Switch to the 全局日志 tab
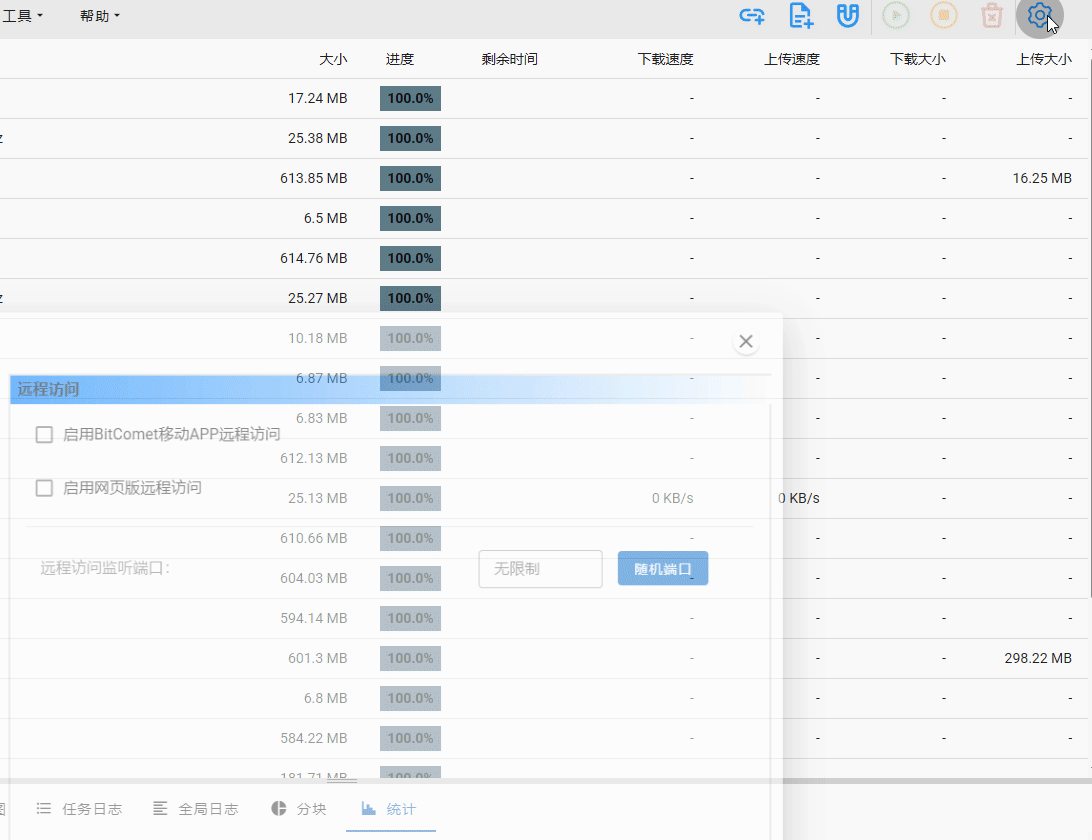This screenshot has width=1092, height=840. [x=196, y=809]
